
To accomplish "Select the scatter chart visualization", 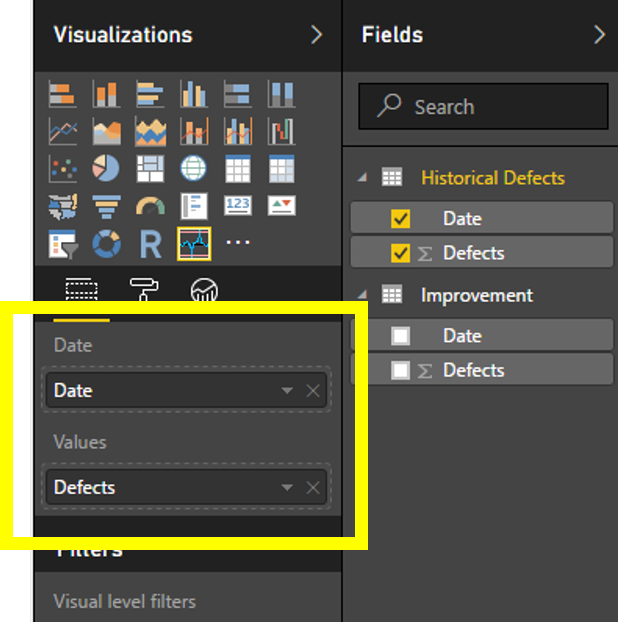I will (62, 168).
